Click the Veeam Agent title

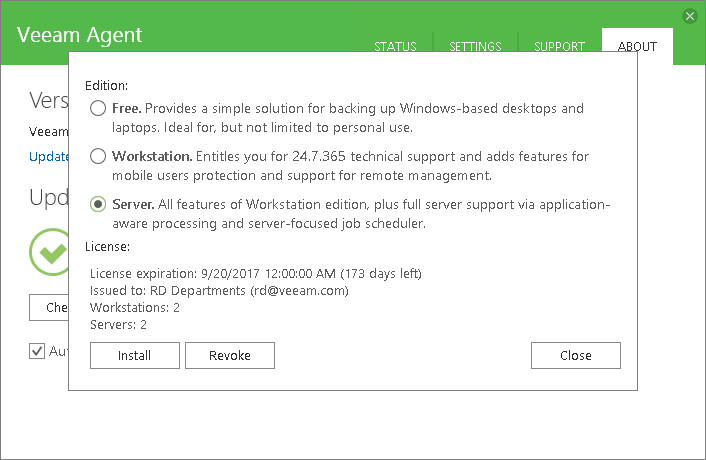click(80, 35)
